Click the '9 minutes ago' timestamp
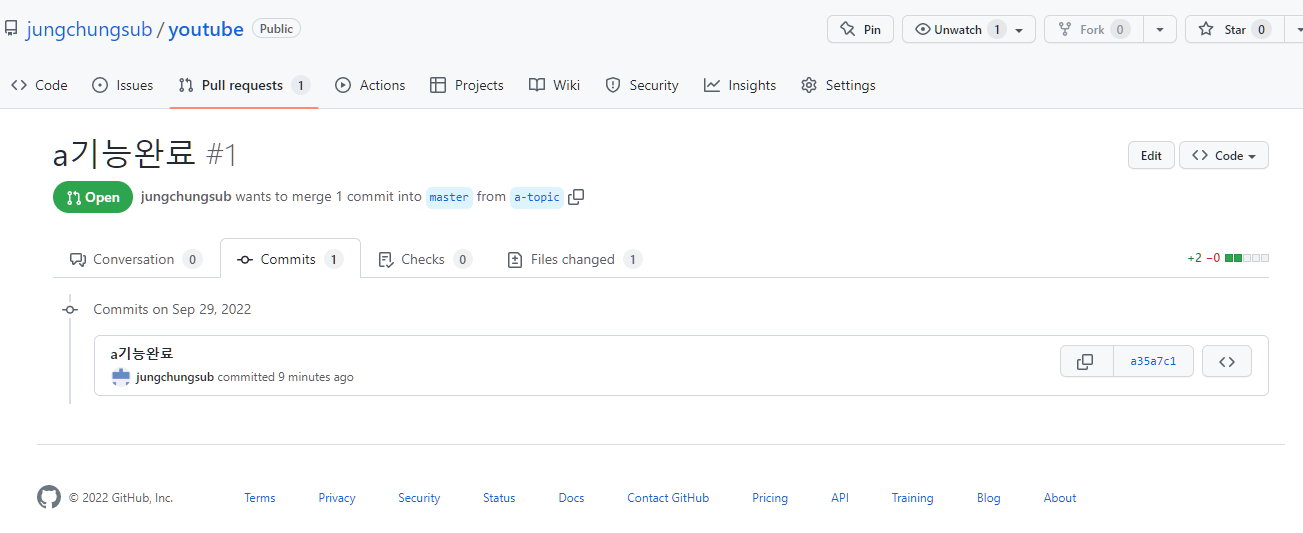The image size is (1303, 533). [x=316, y=377]
